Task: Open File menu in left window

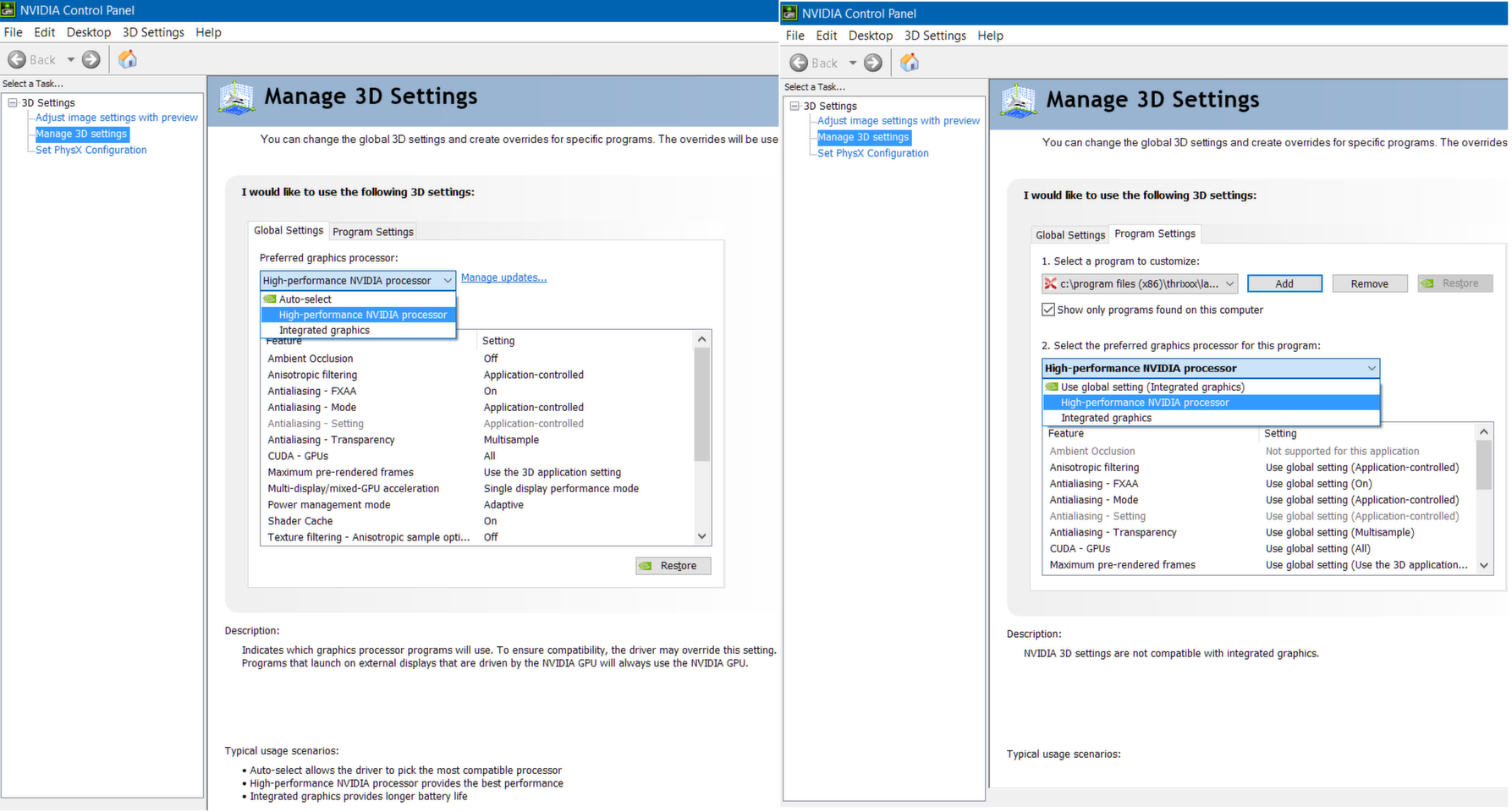Action: [x=14, y=32]
